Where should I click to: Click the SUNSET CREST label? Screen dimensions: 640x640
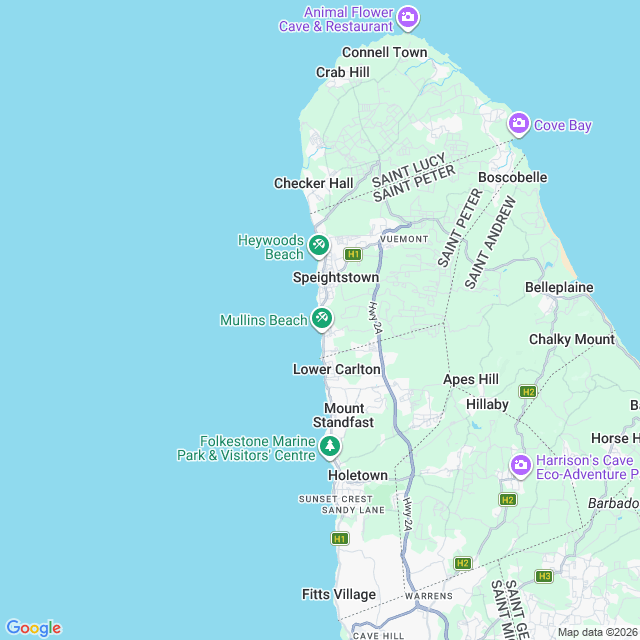point(336,499)
